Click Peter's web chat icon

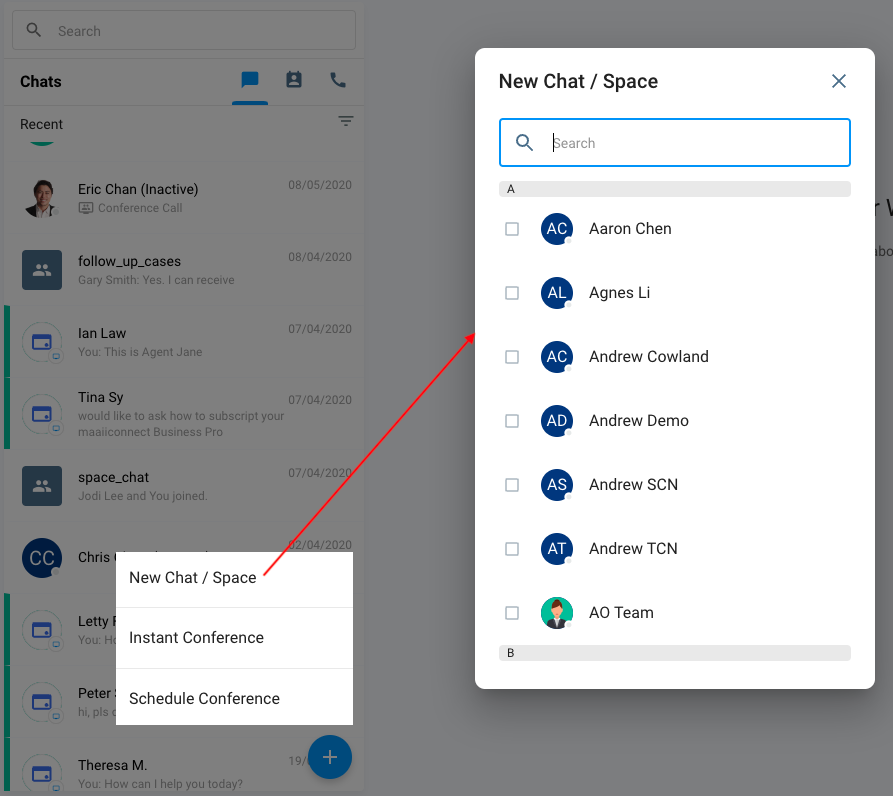point(42,702)
